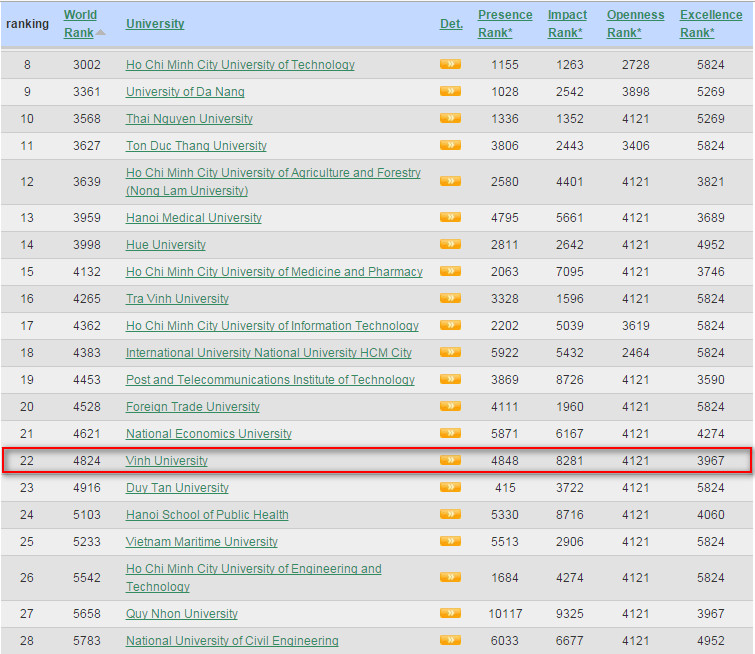Open details icon for National University of Civil Engineering

[x=450, y=640]
